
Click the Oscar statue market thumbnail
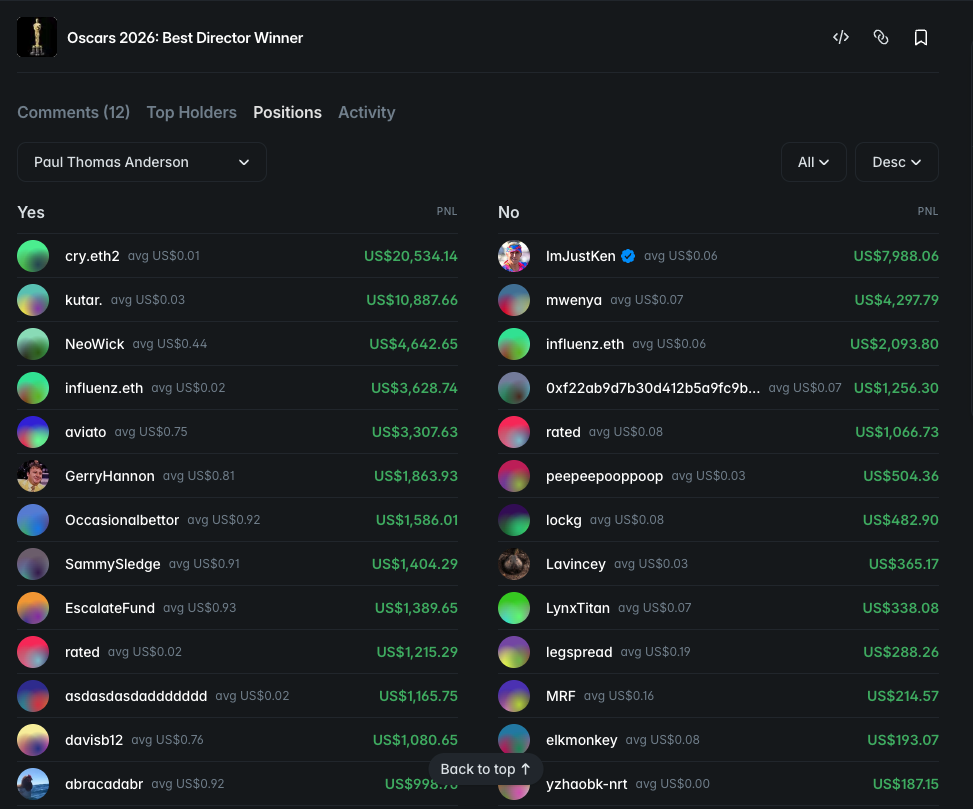pyautogui.click(x=37, y=37)
